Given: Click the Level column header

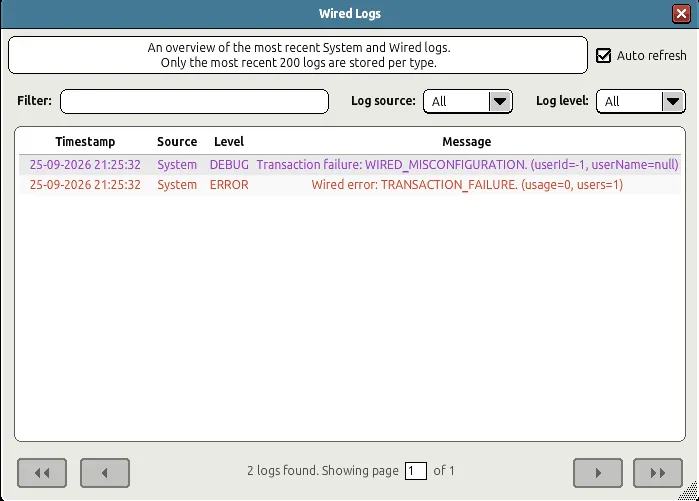Looking at the screenshot, I should pos(229,142).
